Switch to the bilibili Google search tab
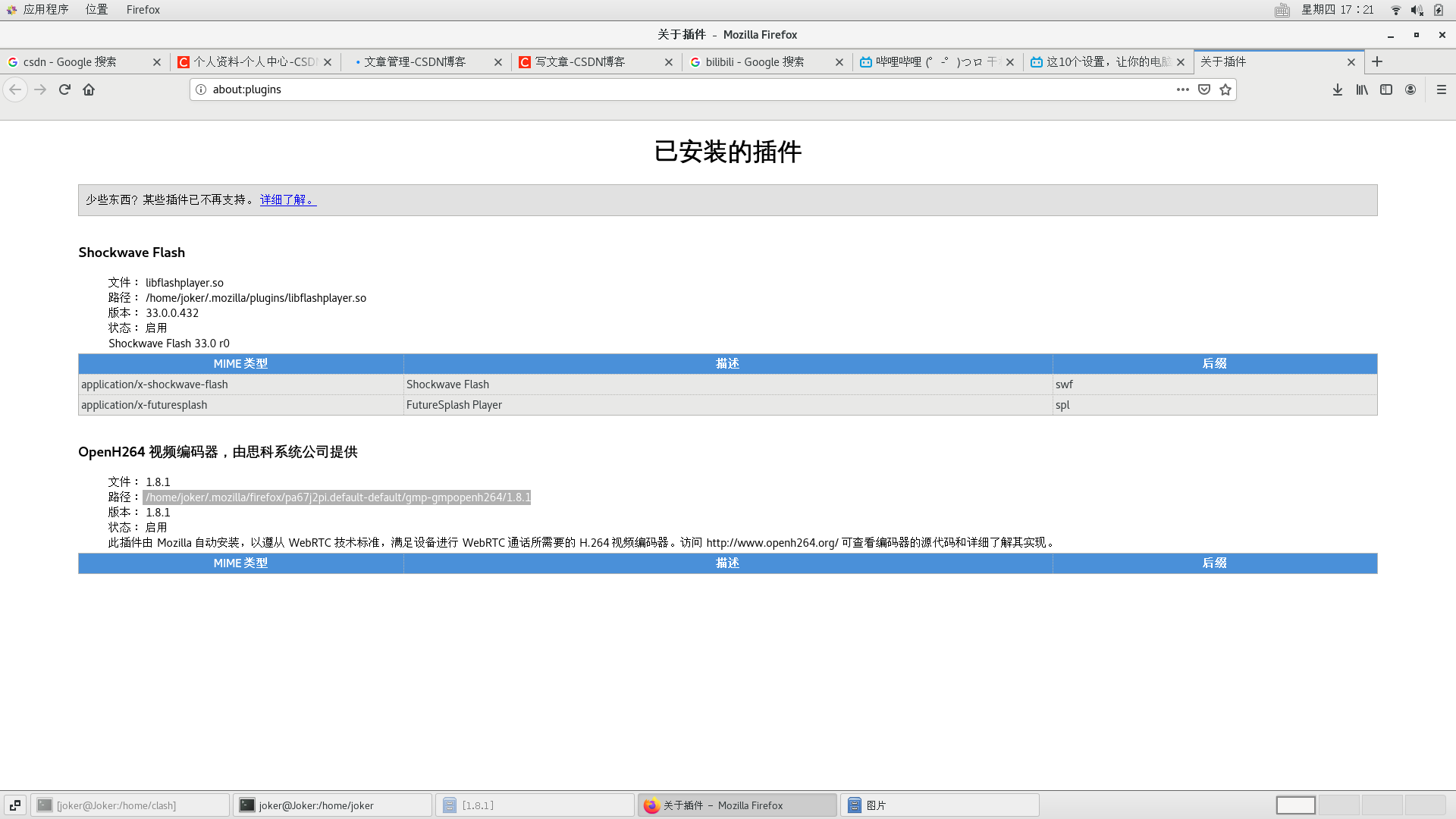The width and height of the screenshot is (1456, 819). [755, 62]
